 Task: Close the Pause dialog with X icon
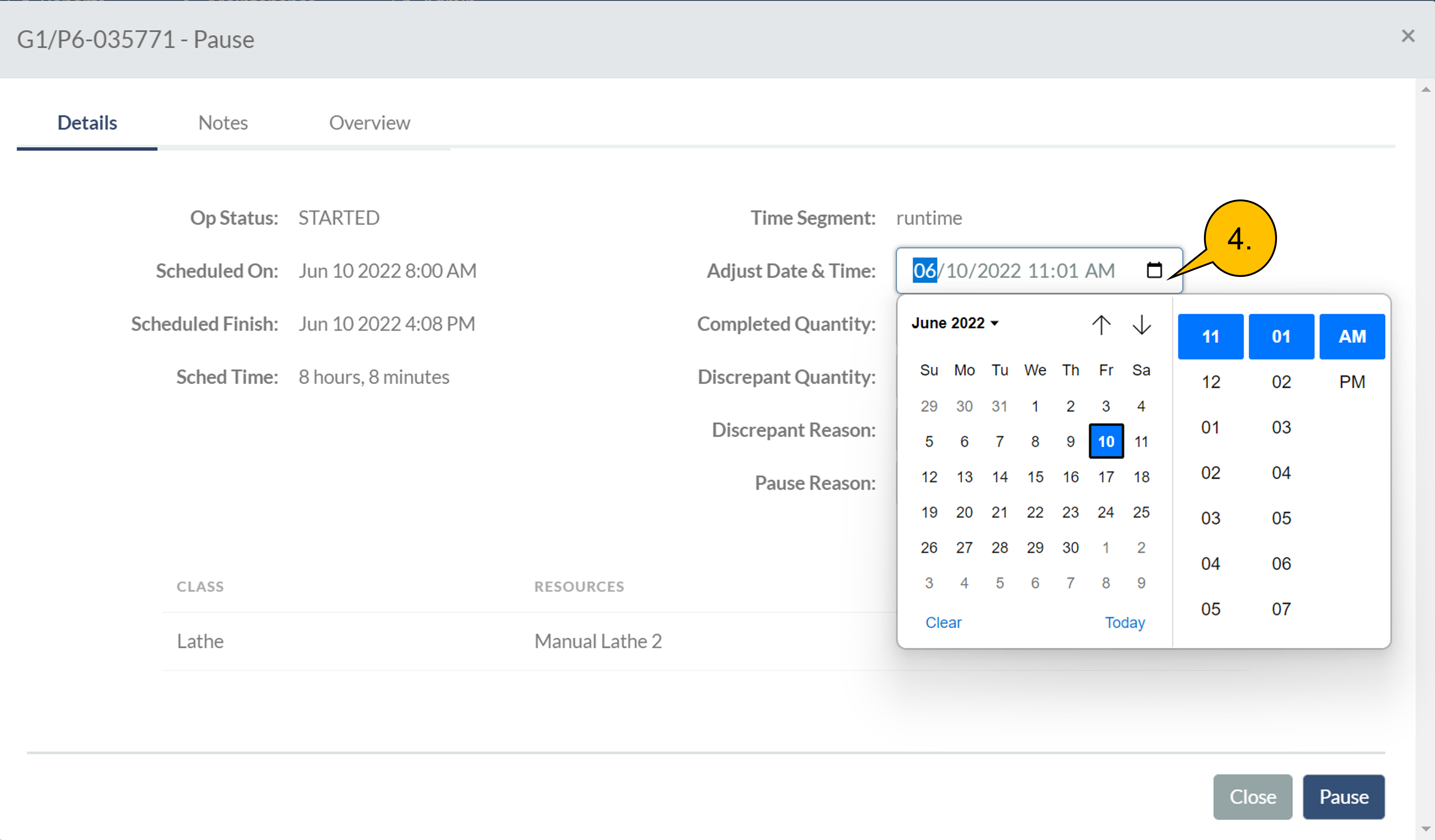coord(1408,36)
